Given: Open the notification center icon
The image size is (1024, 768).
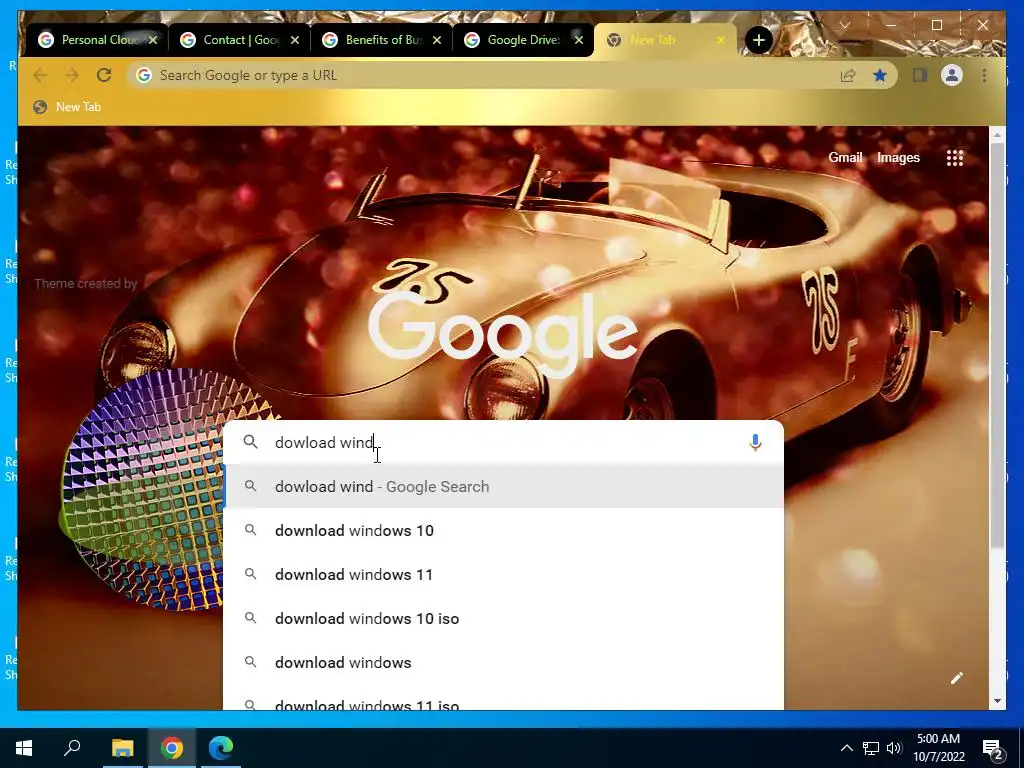Looking at the screenshot, I should pyautogui.click(x=993, y=748).
